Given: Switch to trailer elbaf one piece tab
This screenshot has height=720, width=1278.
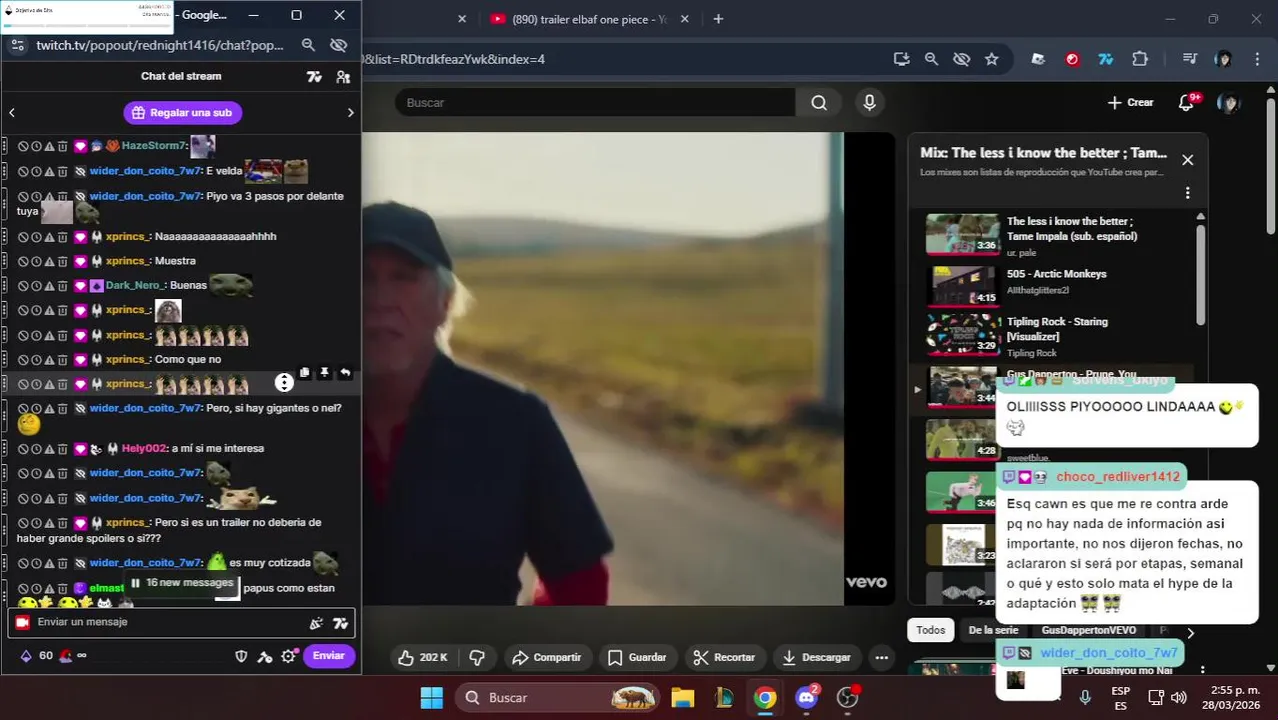Looking at the screenshot, I should [x=588, y=19].
